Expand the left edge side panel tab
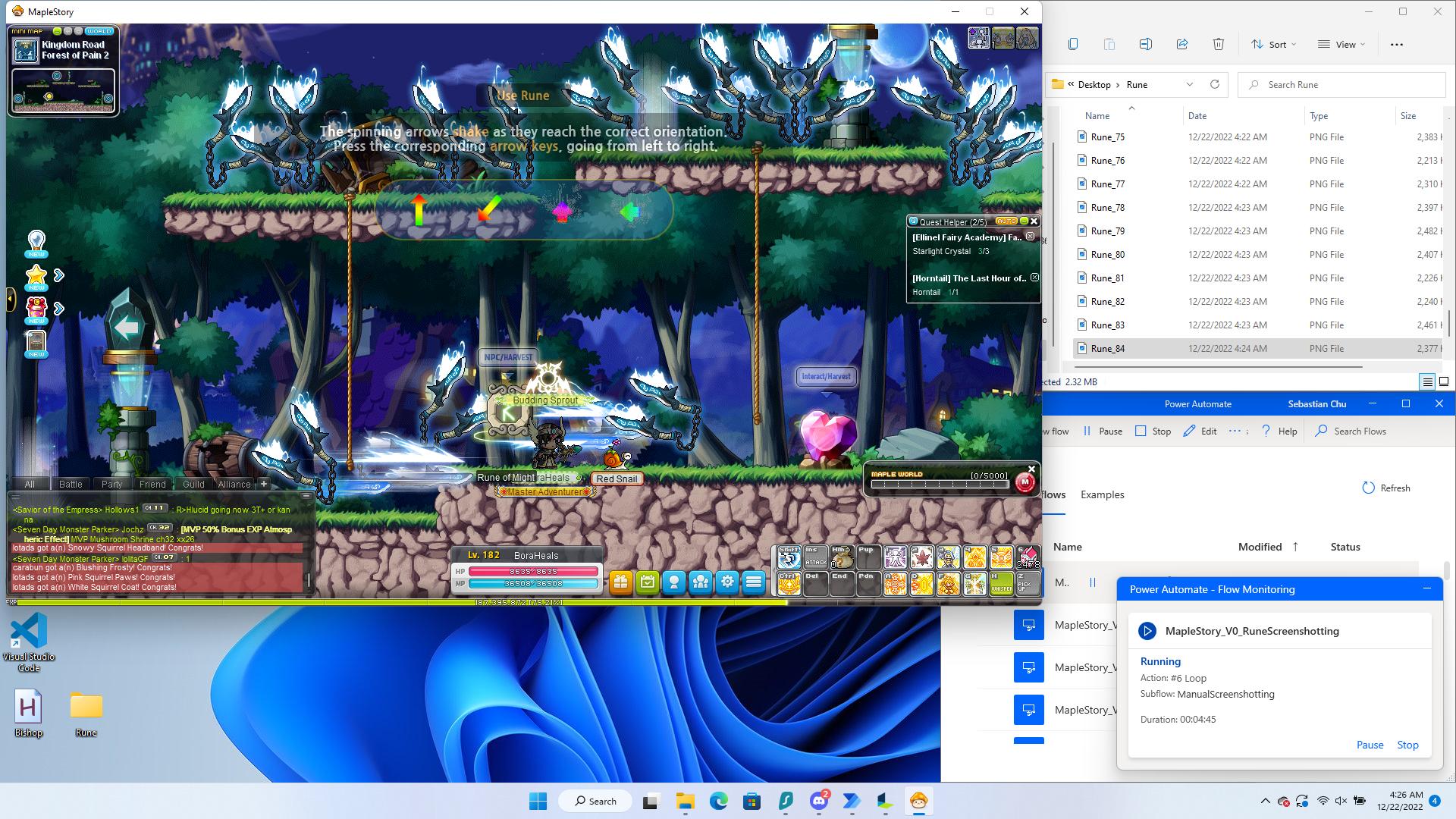The image size is (1456, 819). point(10,299)
